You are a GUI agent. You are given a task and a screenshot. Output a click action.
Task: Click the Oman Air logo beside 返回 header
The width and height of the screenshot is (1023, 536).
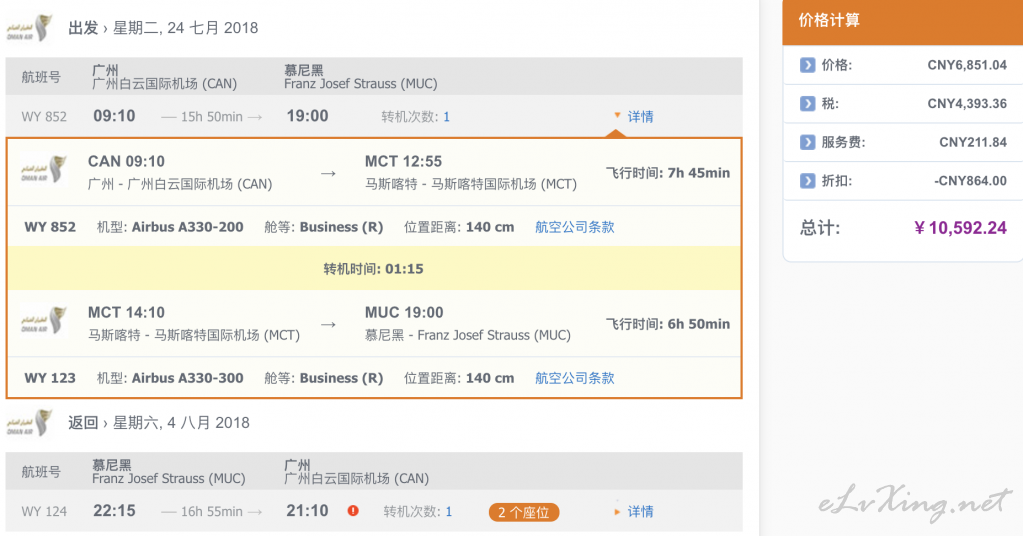click(x=29, y=423)
